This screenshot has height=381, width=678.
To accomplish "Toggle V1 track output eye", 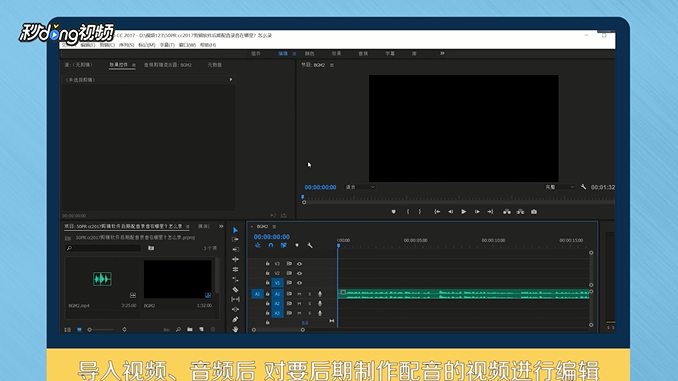I will (x=299, y=283).
